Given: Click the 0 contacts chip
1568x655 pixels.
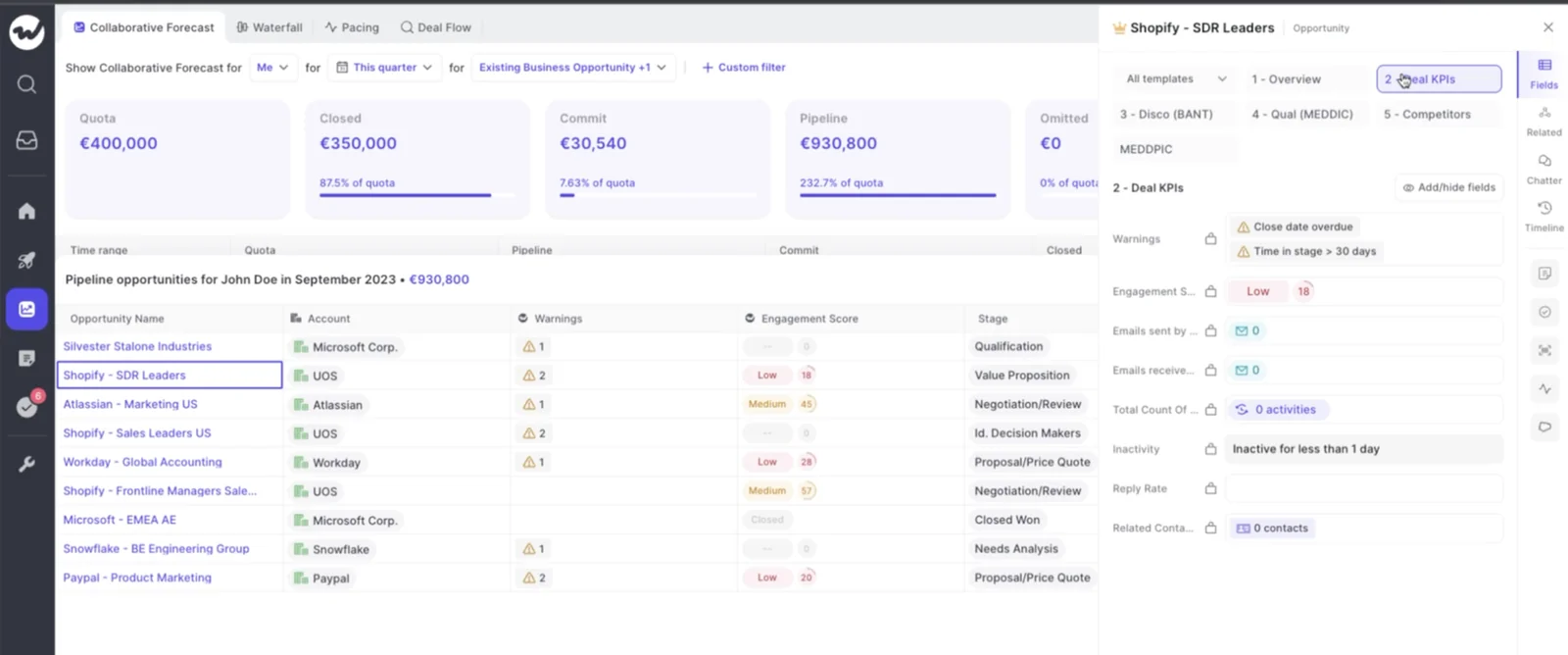Looking at the screenshot, I should [1272, 528].
